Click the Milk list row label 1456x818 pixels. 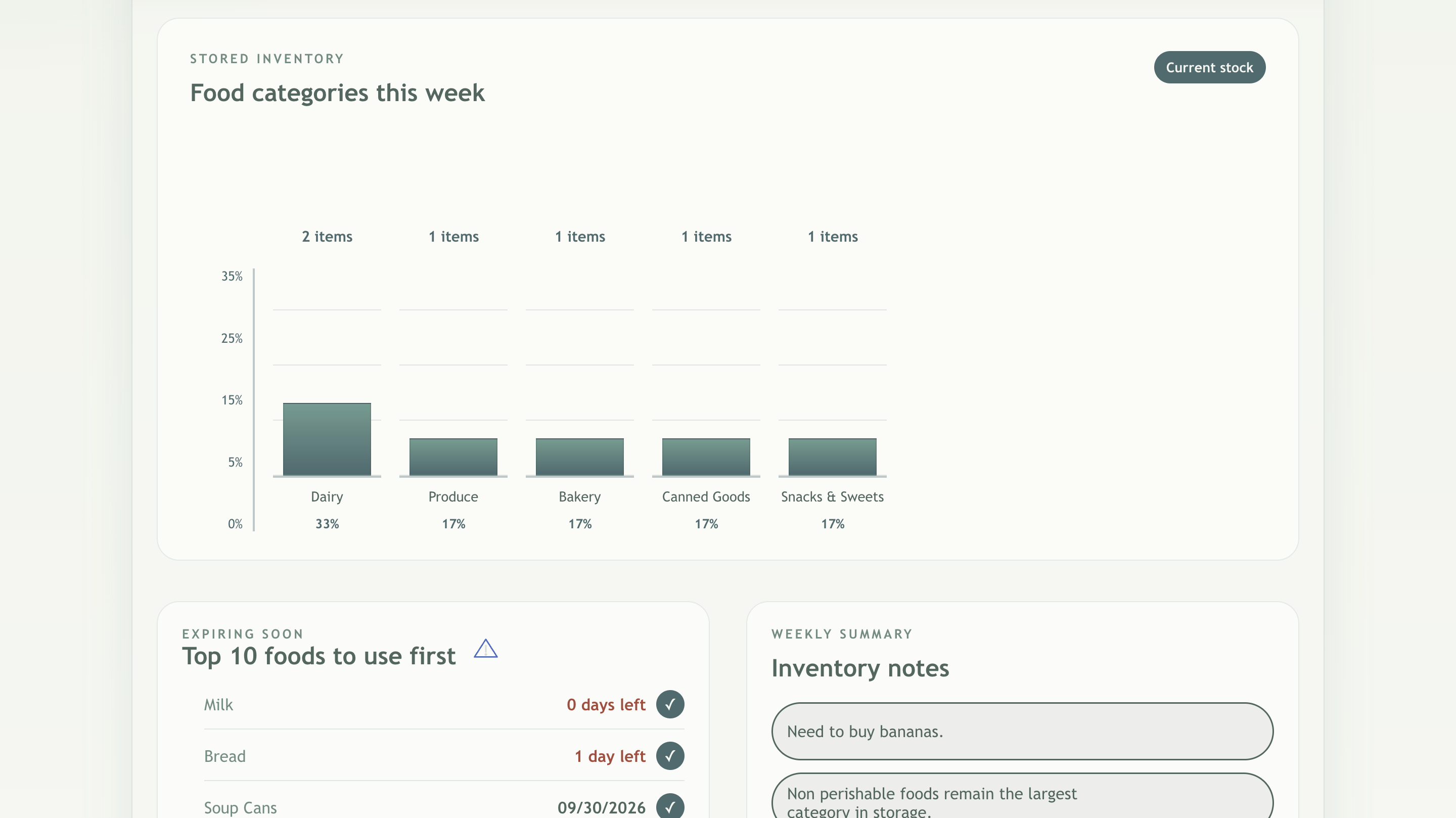pos(218,705)
